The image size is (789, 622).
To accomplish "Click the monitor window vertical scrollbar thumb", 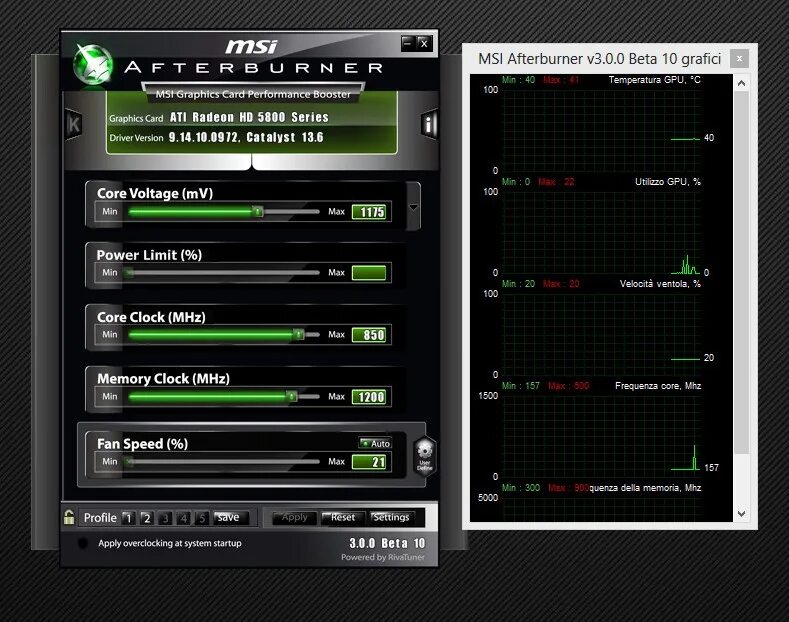I will (741, 272).
